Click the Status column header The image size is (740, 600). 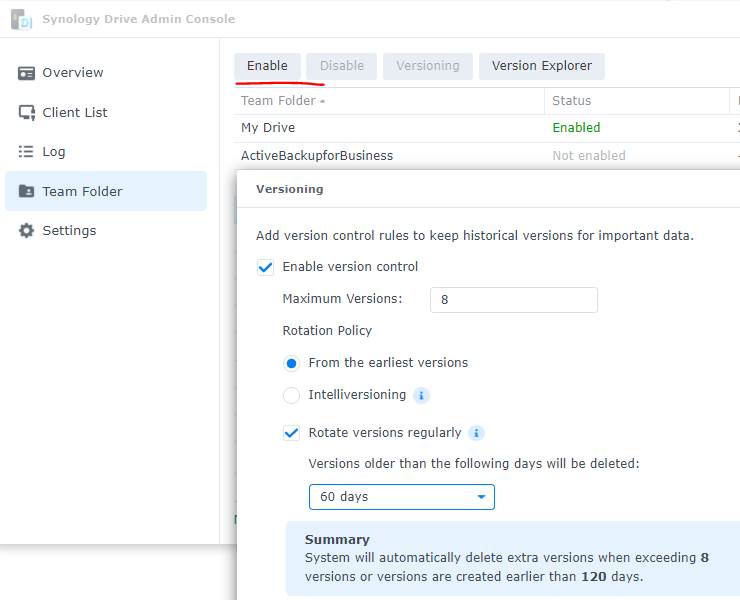tap(637, 101)
